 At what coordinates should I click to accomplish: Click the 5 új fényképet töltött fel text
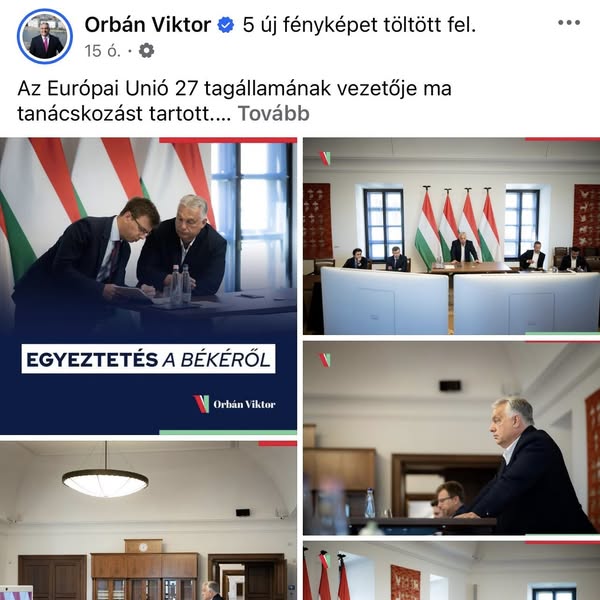[359, 25]
